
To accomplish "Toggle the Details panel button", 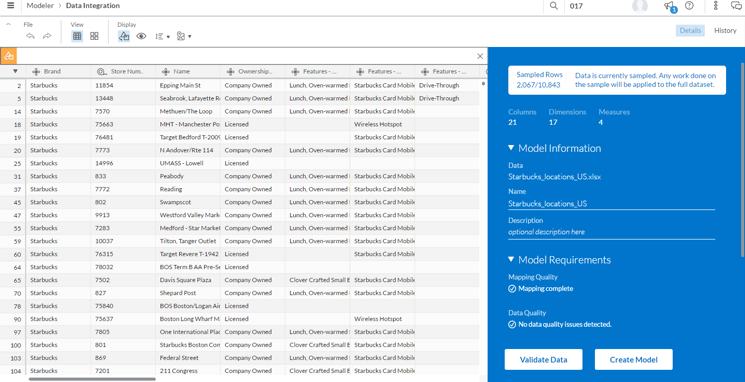I will [x=690, y=30].
